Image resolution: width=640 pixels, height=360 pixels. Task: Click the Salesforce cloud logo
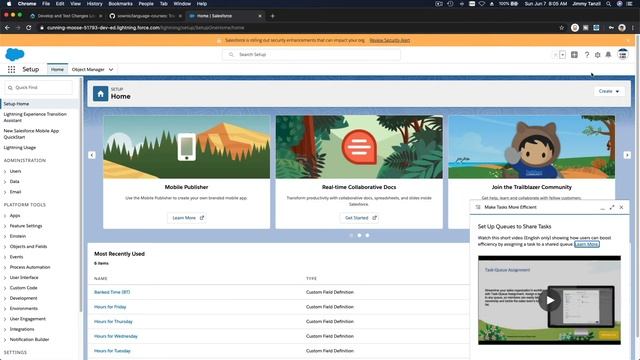[x=15, y=54]
